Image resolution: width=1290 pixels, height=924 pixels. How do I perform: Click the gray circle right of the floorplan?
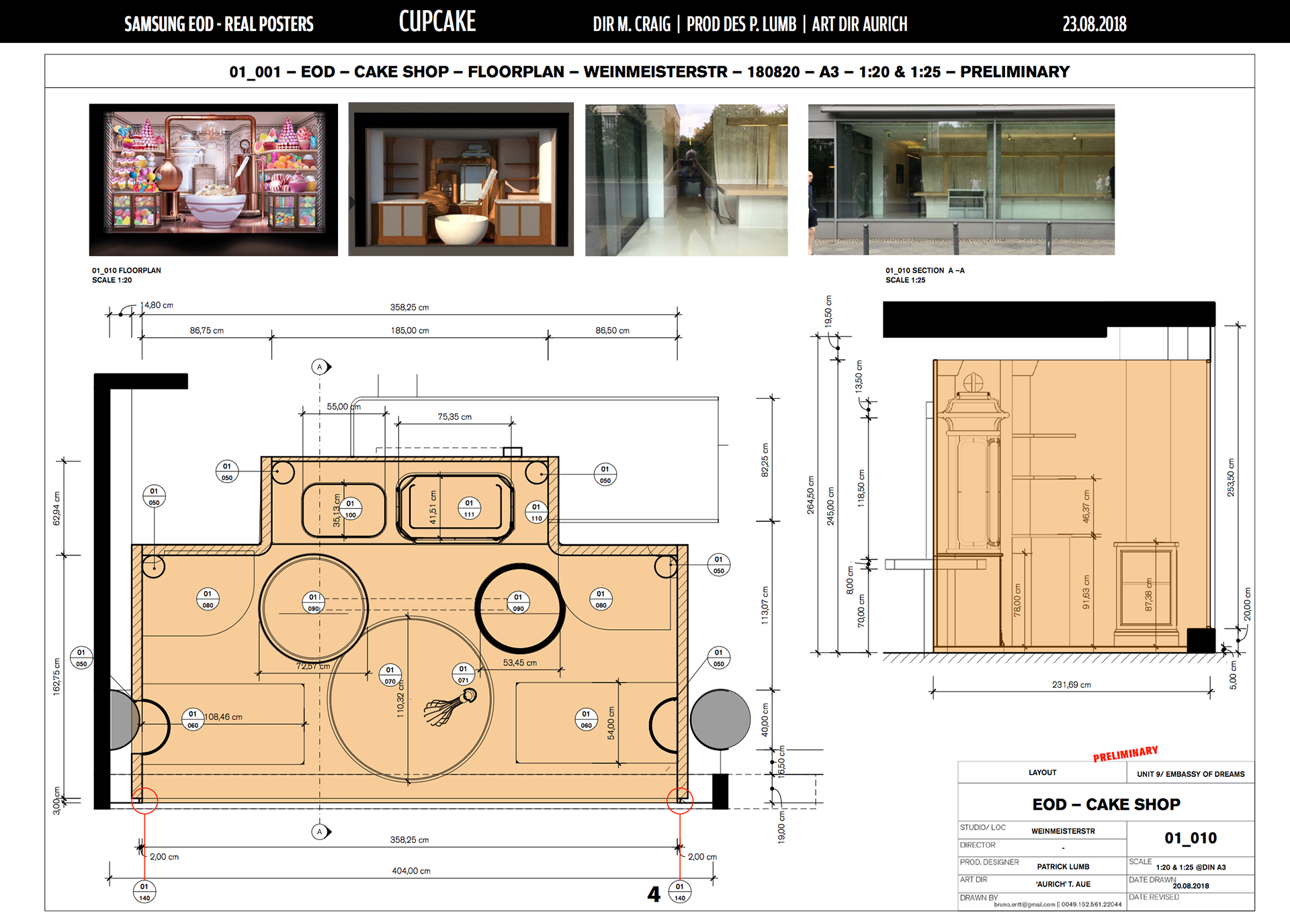pos(720,719)
